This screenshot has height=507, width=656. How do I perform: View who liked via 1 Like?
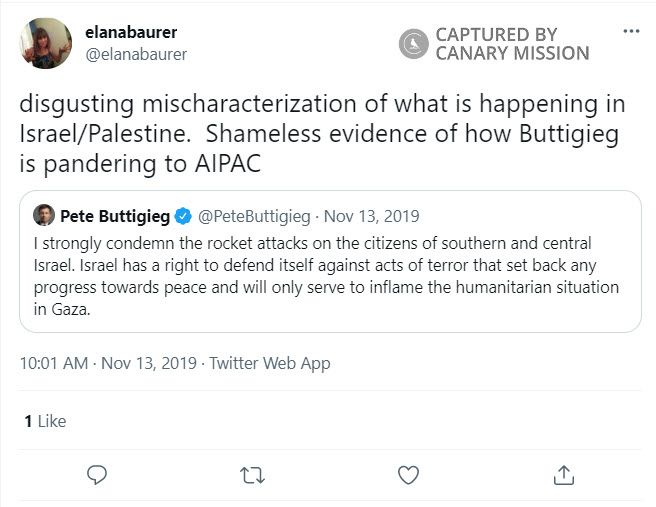pos(45,421)
